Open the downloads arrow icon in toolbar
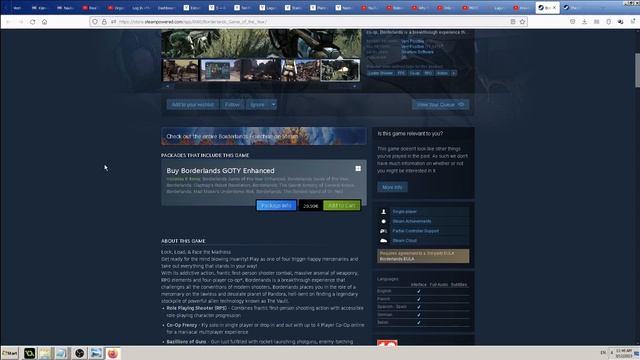 point(584,22)
